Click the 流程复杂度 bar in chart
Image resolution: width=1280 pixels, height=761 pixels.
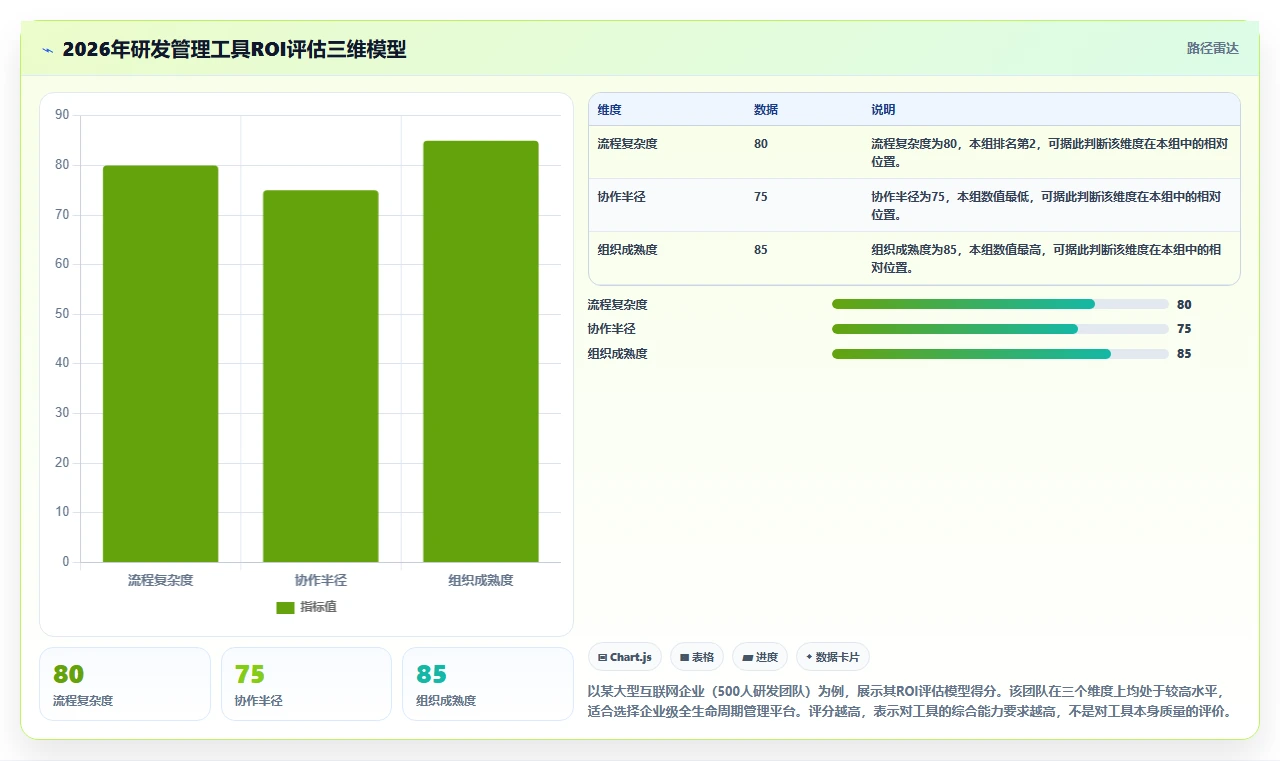tap(160, 364)
